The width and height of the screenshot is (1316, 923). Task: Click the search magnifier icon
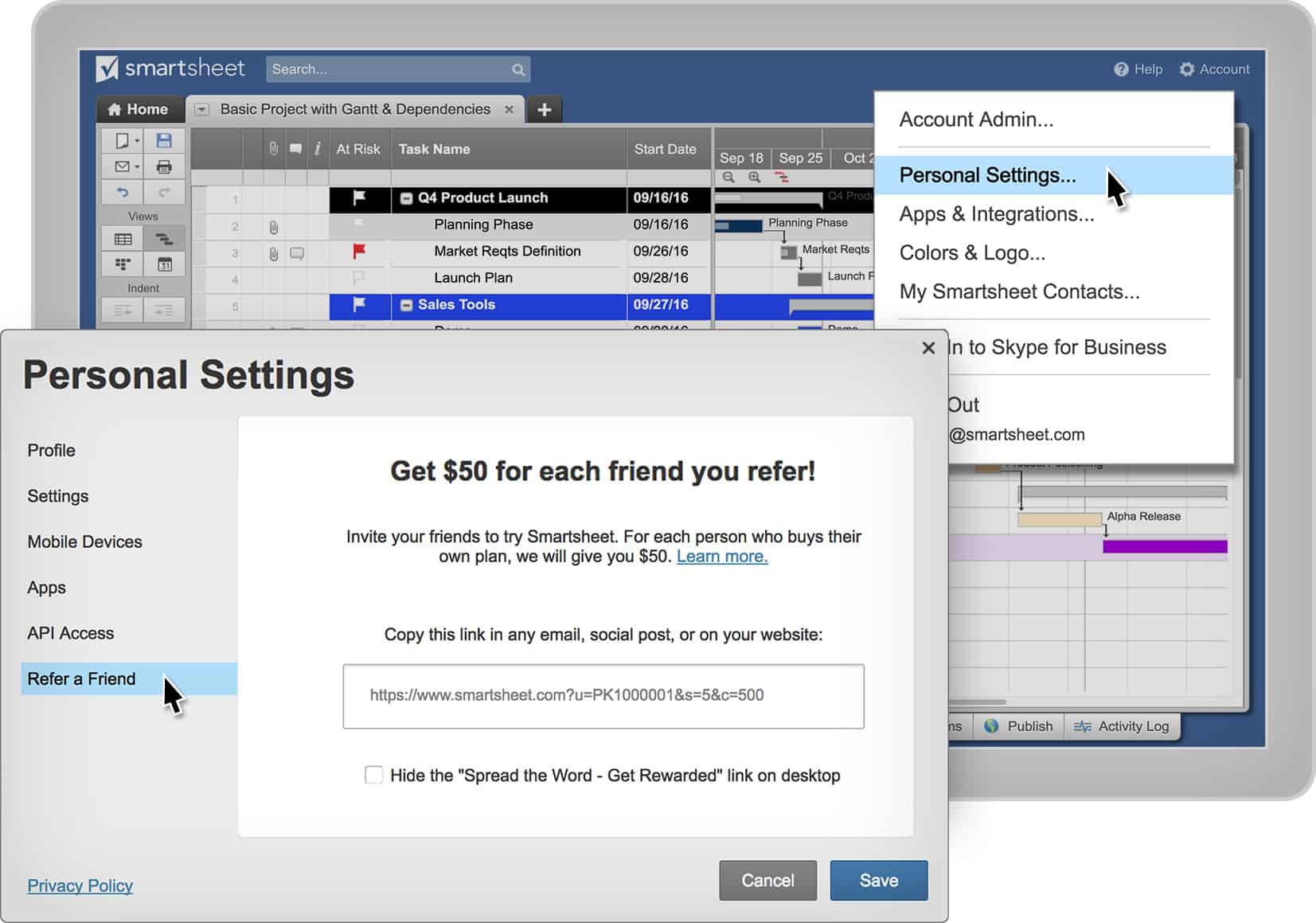pos(518,70)
